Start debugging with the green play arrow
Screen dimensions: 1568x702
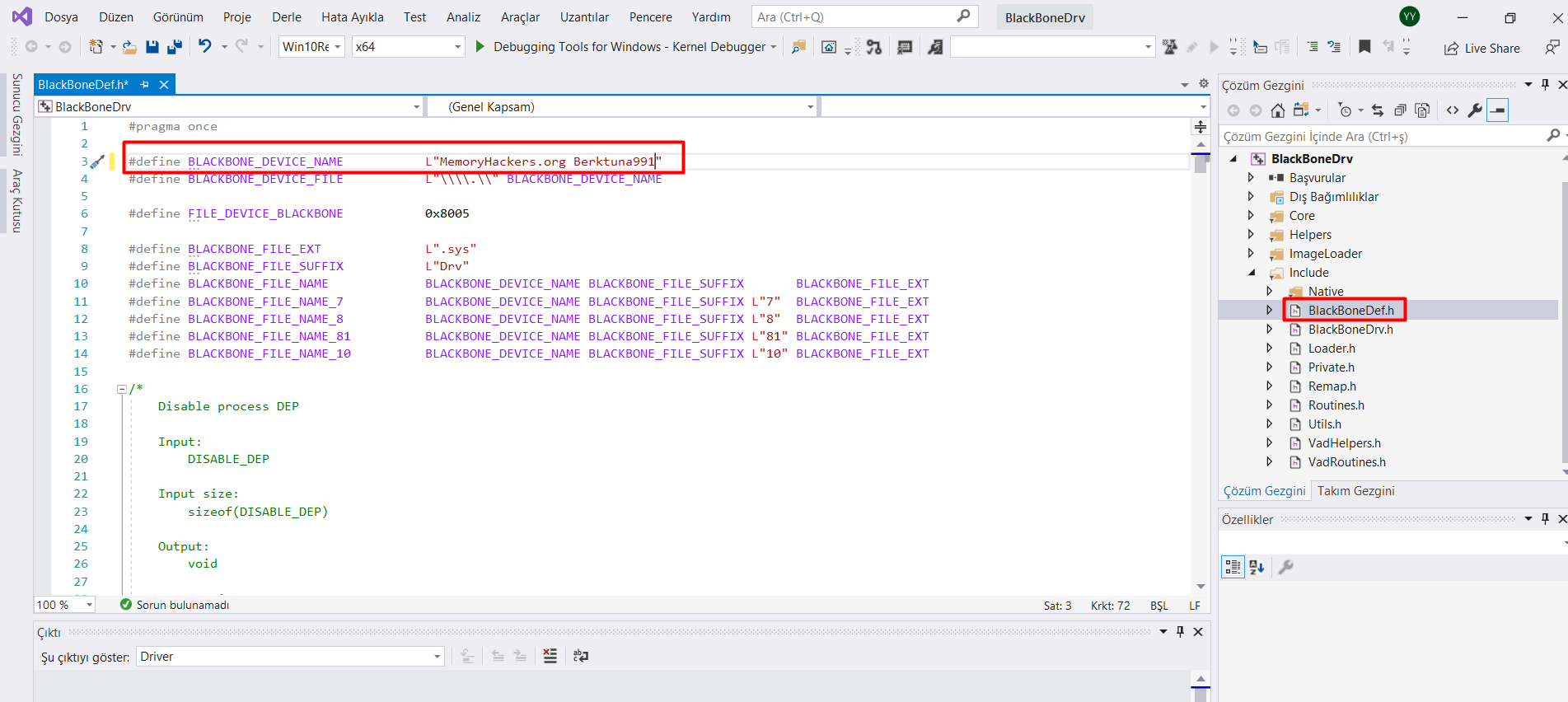tap(480, 47)
